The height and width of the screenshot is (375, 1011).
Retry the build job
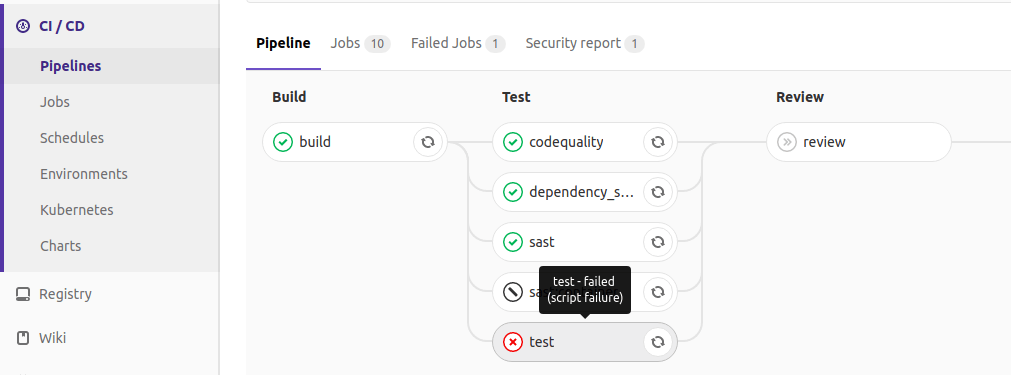click(x=427, y=142)
